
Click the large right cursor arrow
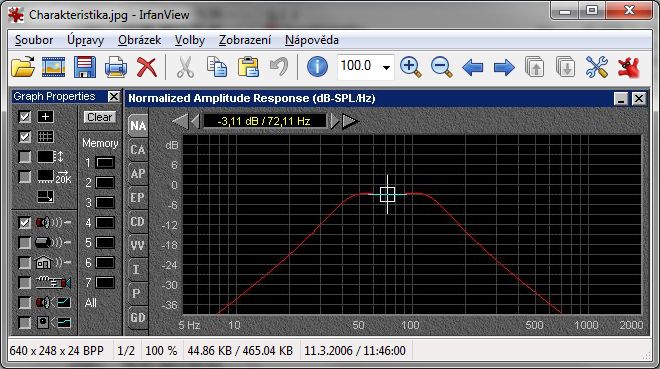[350, 121]
